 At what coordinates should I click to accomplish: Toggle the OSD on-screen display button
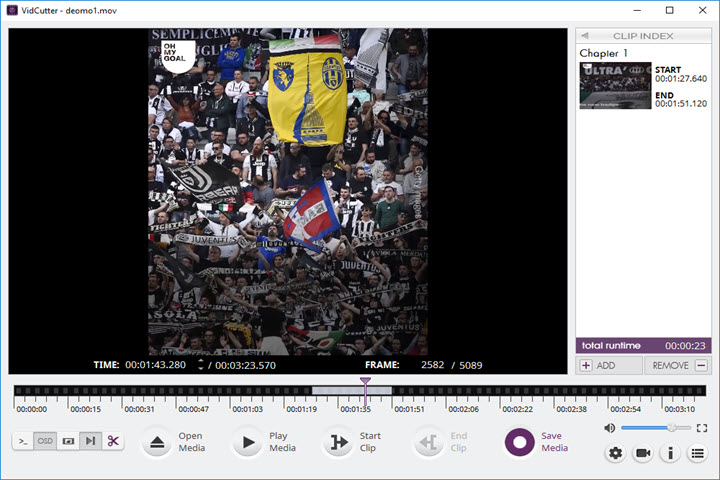[45, 441]
